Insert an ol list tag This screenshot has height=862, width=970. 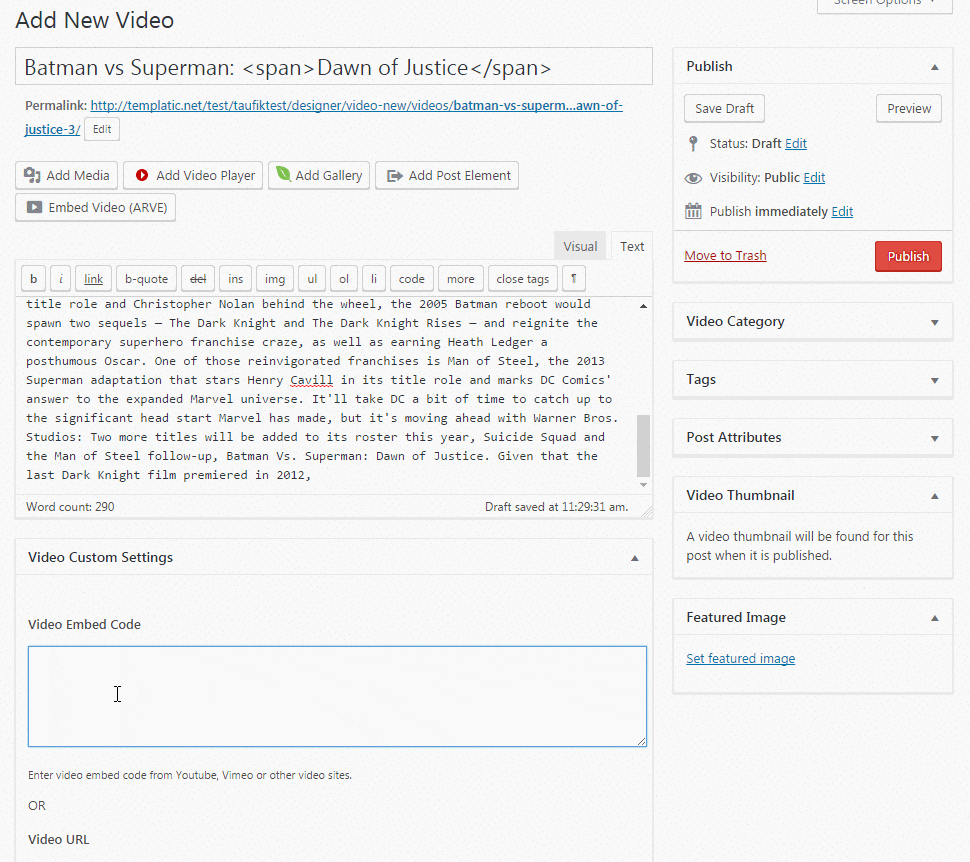344,278
